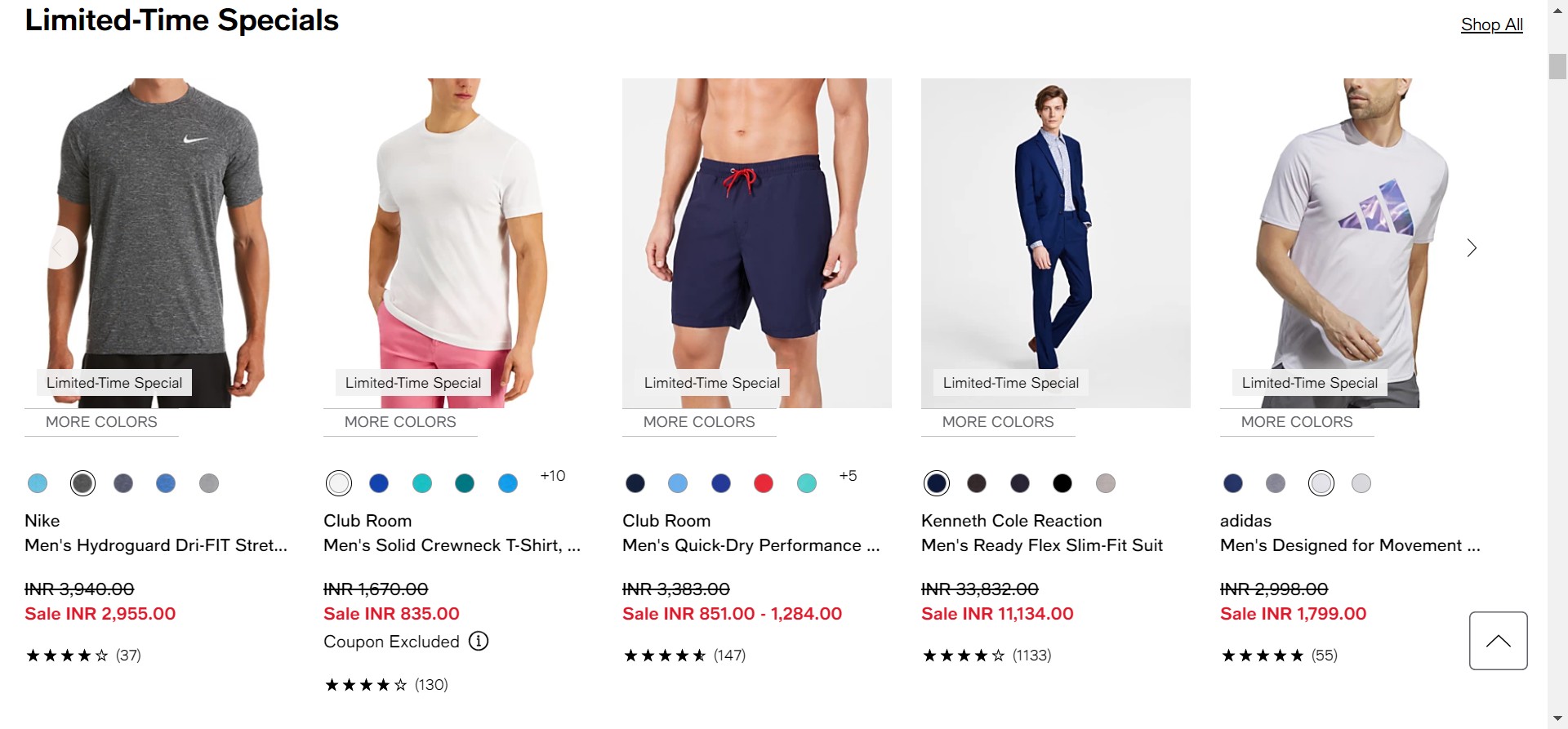The image size is (1568, 729).
Task: Select the red swatch for Quick-Dry shorts
Action: [764, 483]
